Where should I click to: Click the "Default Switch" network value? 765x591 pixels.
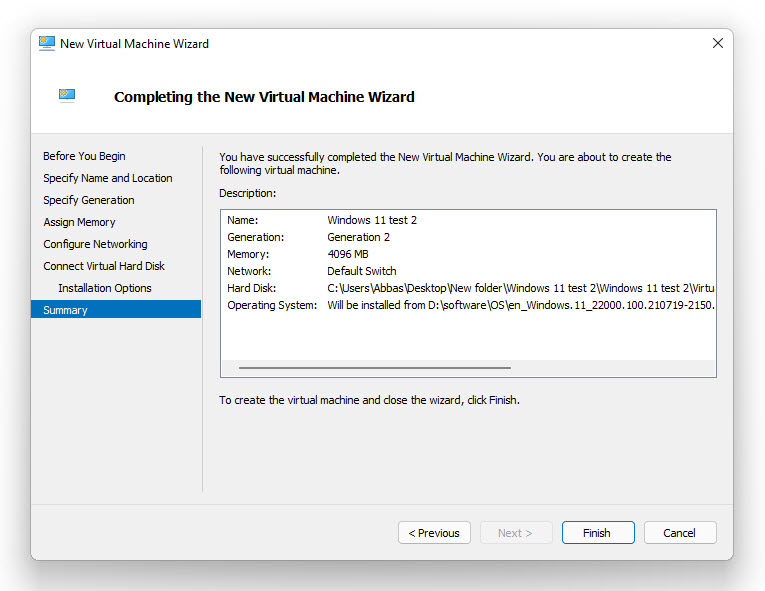coord(362,271)
